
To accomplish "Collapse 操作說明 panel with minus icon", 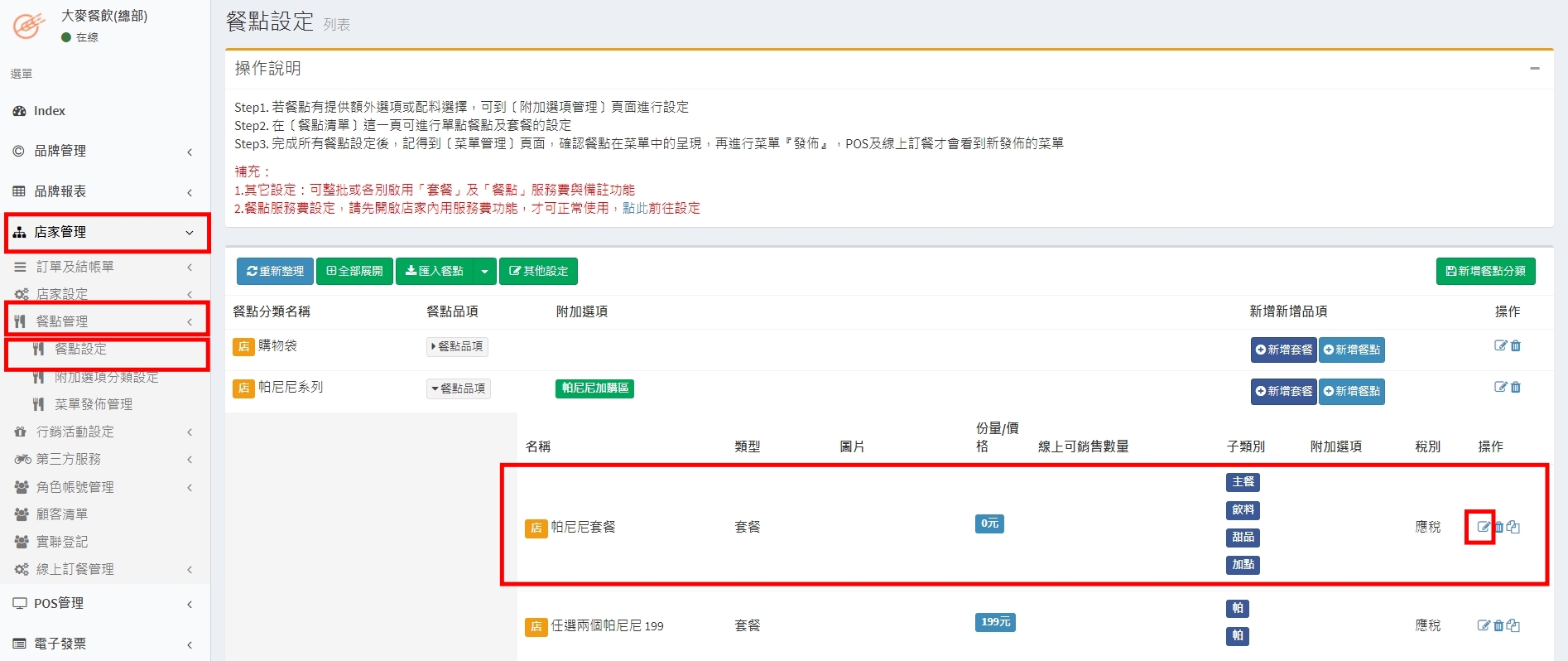I will (1534, 69).
